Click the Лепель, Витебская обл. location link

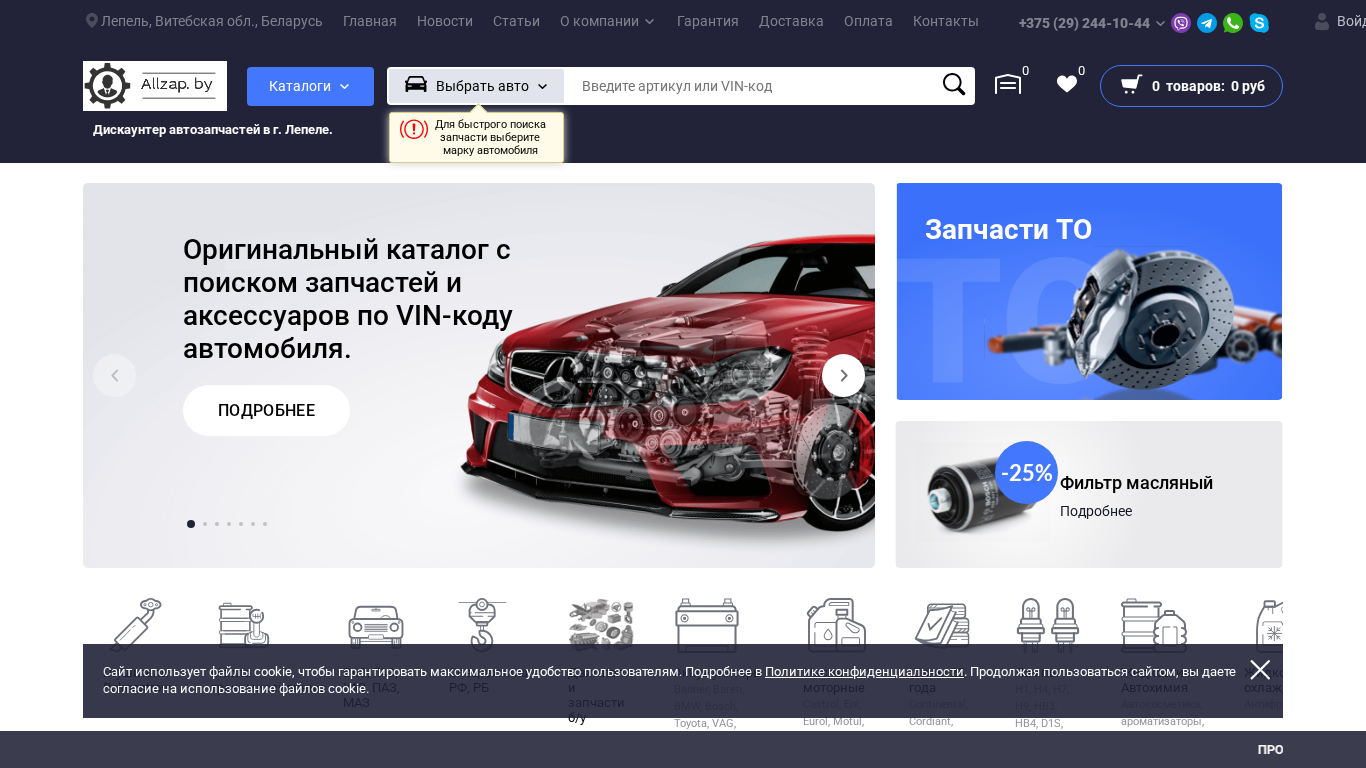[x=212, y=21]
